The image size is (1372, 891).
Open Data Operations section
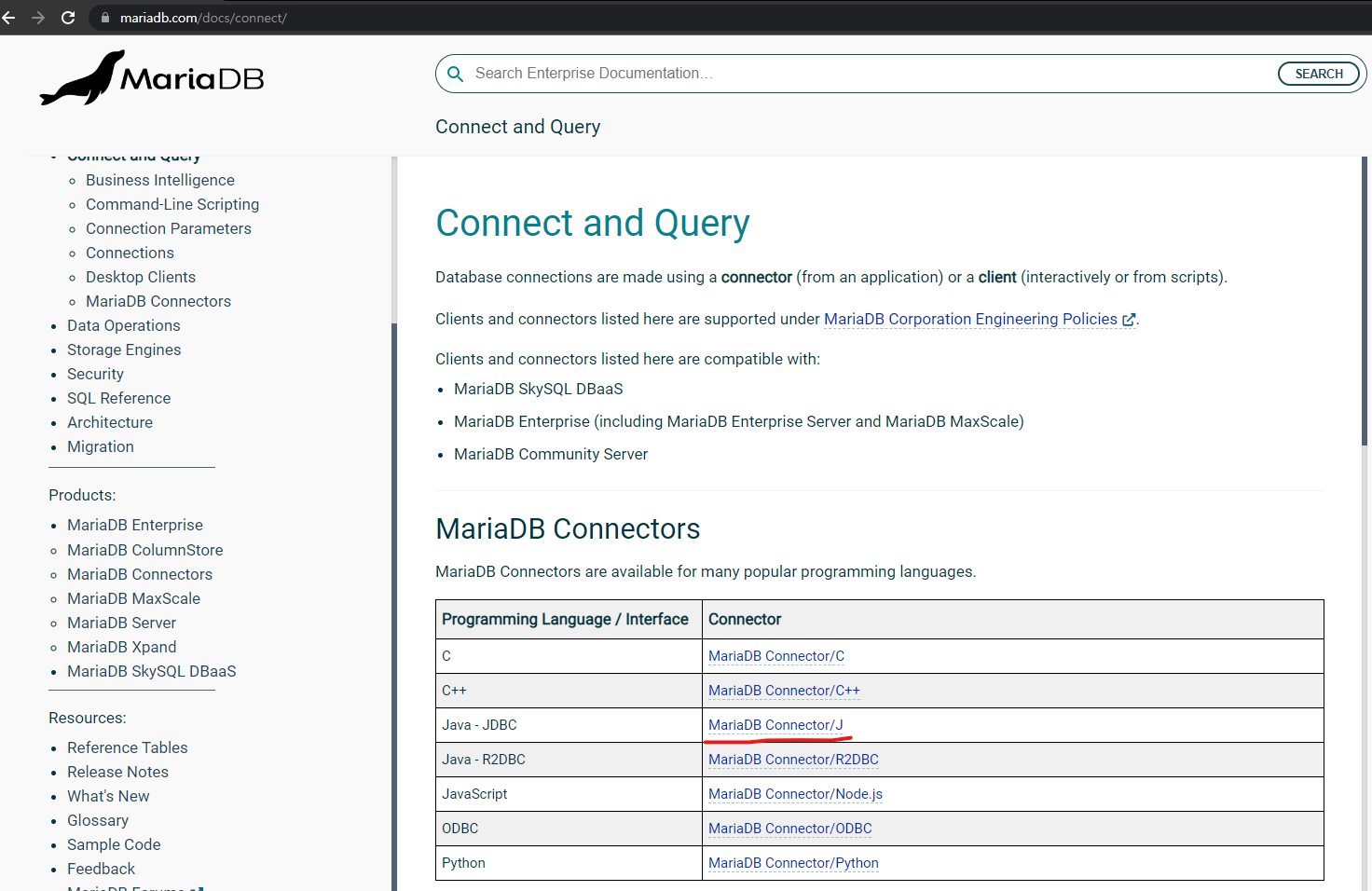(124, 325)
